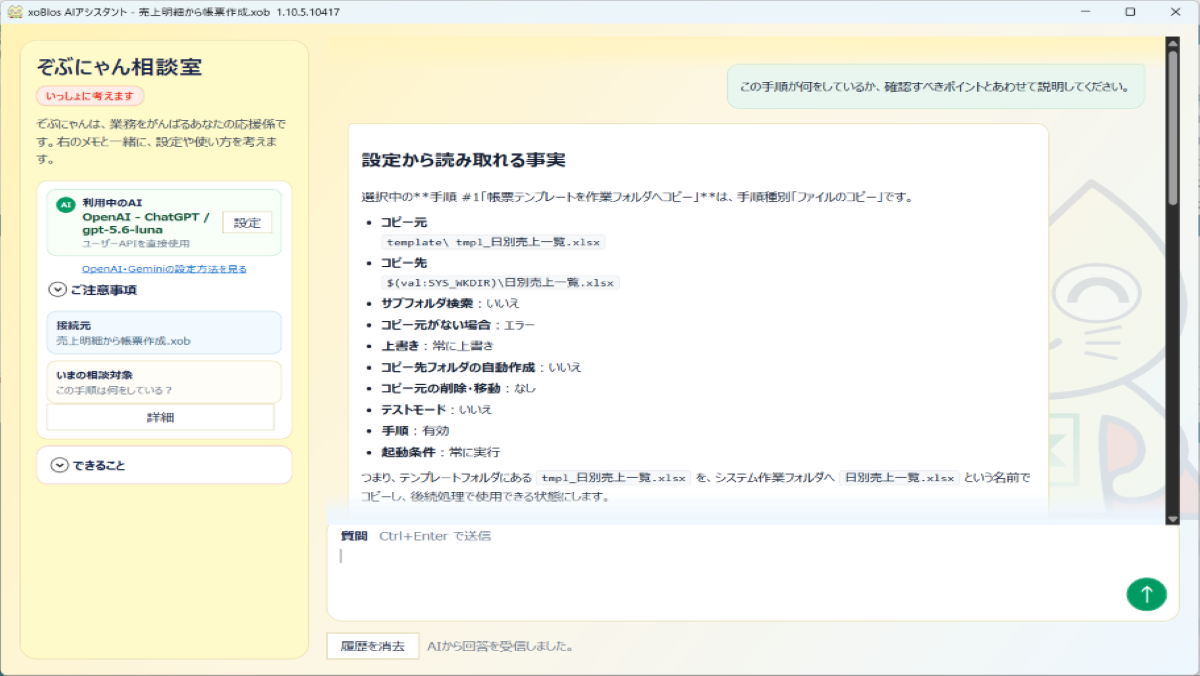Send the question with the green arrow button
The image size is (1200, 676).
pyautogui.click(x=1146, y=594)
